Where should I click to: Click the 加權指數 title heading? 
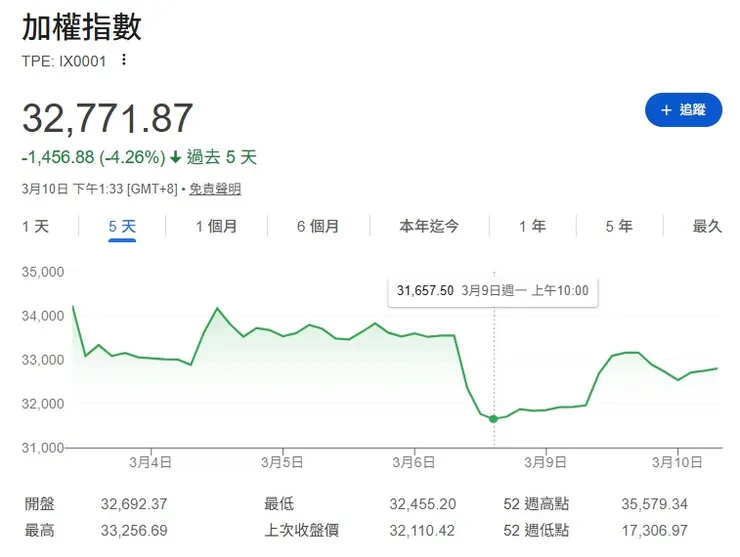click(82, 26)
